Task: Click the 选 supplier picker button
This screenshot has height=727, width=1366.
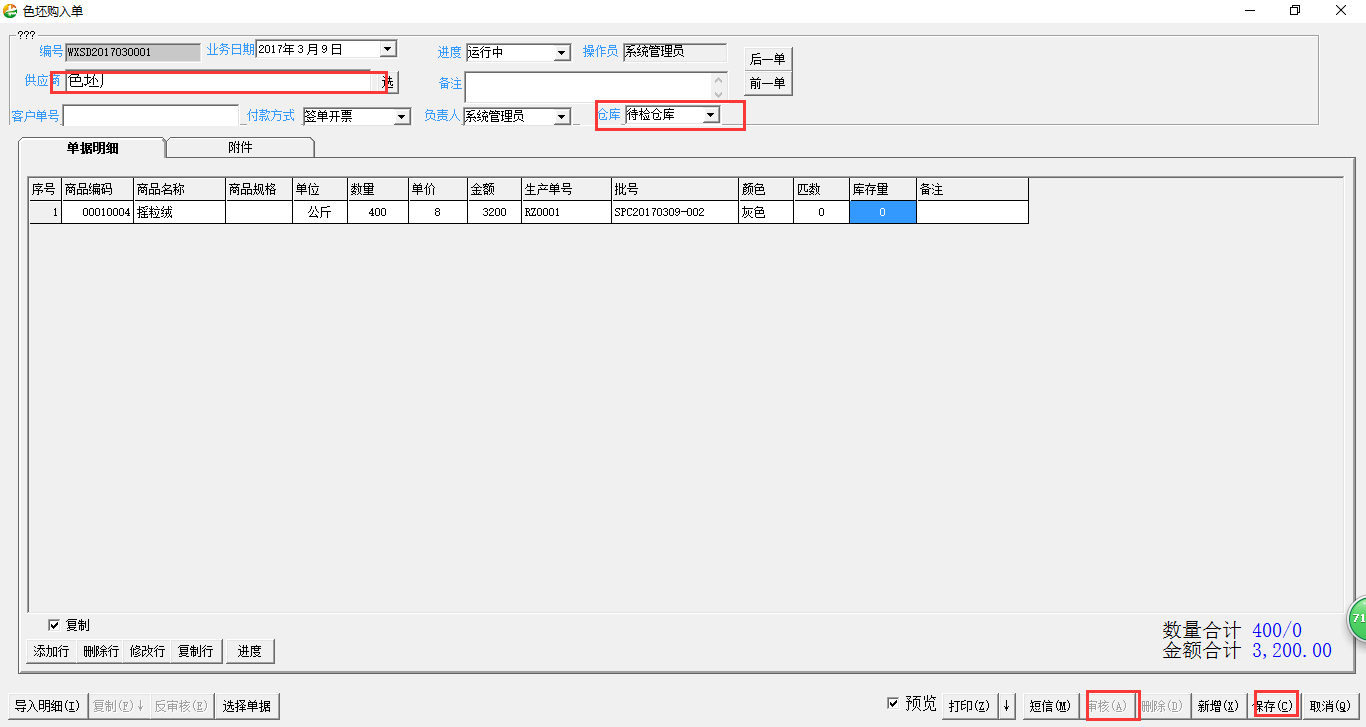Action: pyautogui.click(x=388, y=82)
